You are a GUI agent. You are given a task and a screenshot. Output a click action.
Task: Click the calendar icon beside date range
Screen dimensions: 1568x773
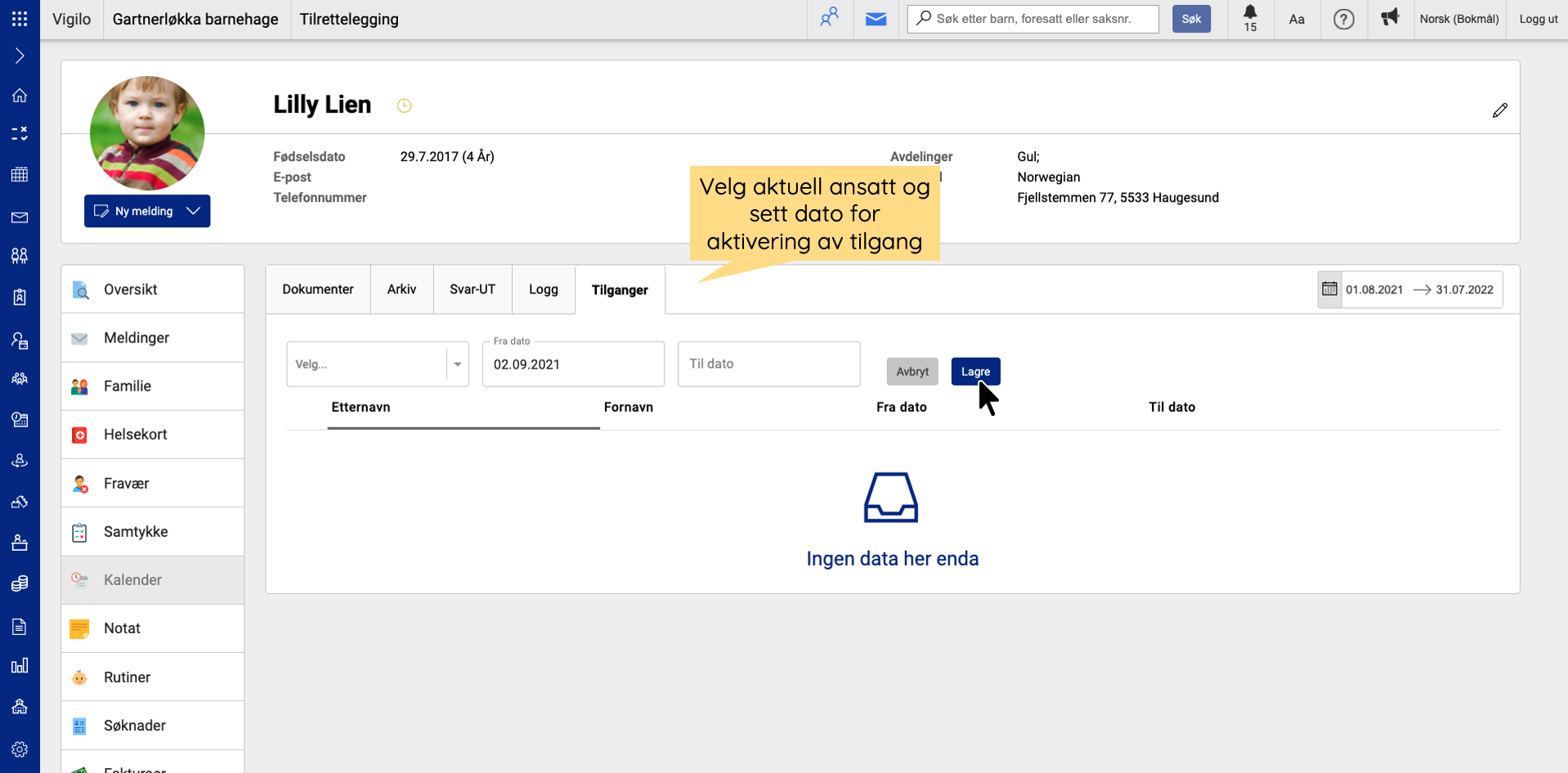[1329, 289]
